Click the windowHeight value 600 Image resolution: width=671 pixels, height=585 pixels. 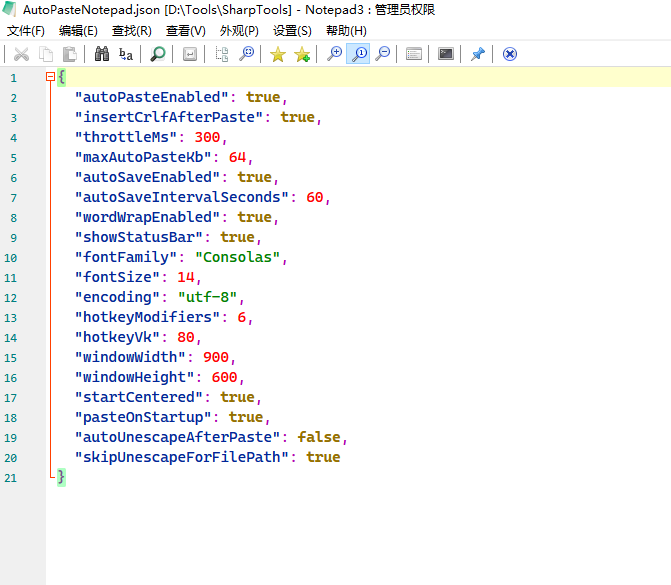pyautogui.click(x=224, y=377)
